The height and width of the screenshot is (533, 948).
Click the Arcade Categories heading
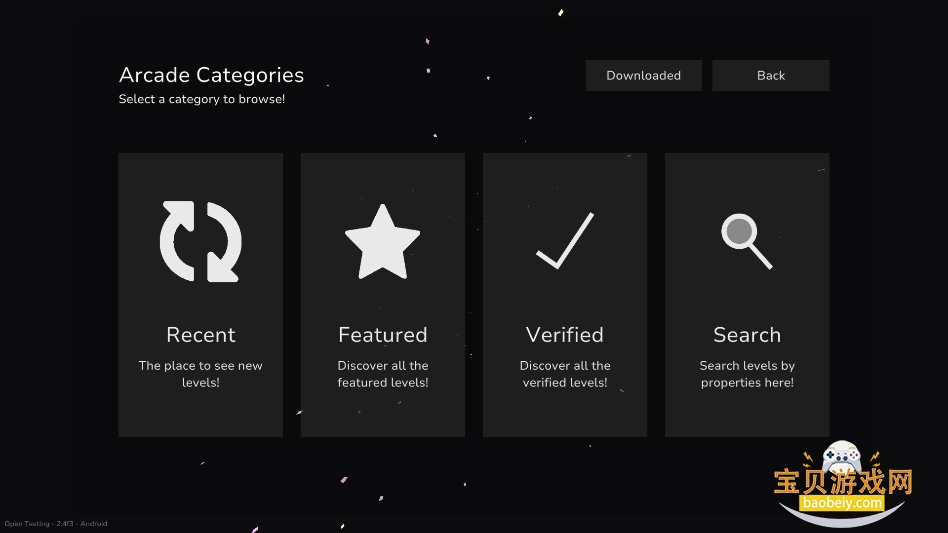[211, 75]
